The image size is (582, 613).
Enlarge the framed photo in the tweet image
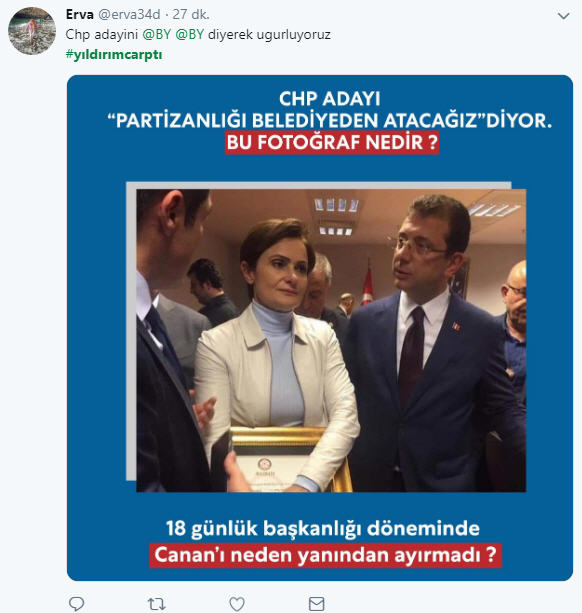(x=331, y=340)
